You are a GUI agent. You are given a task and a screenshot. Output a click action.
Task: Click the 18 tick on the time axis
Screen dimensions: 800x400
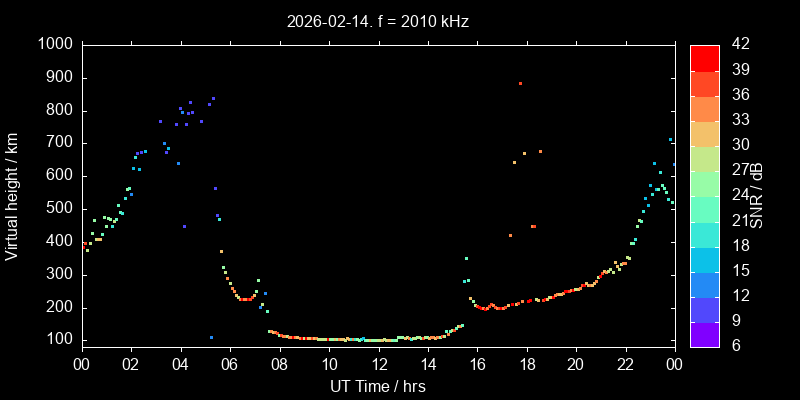coord(526,364)
